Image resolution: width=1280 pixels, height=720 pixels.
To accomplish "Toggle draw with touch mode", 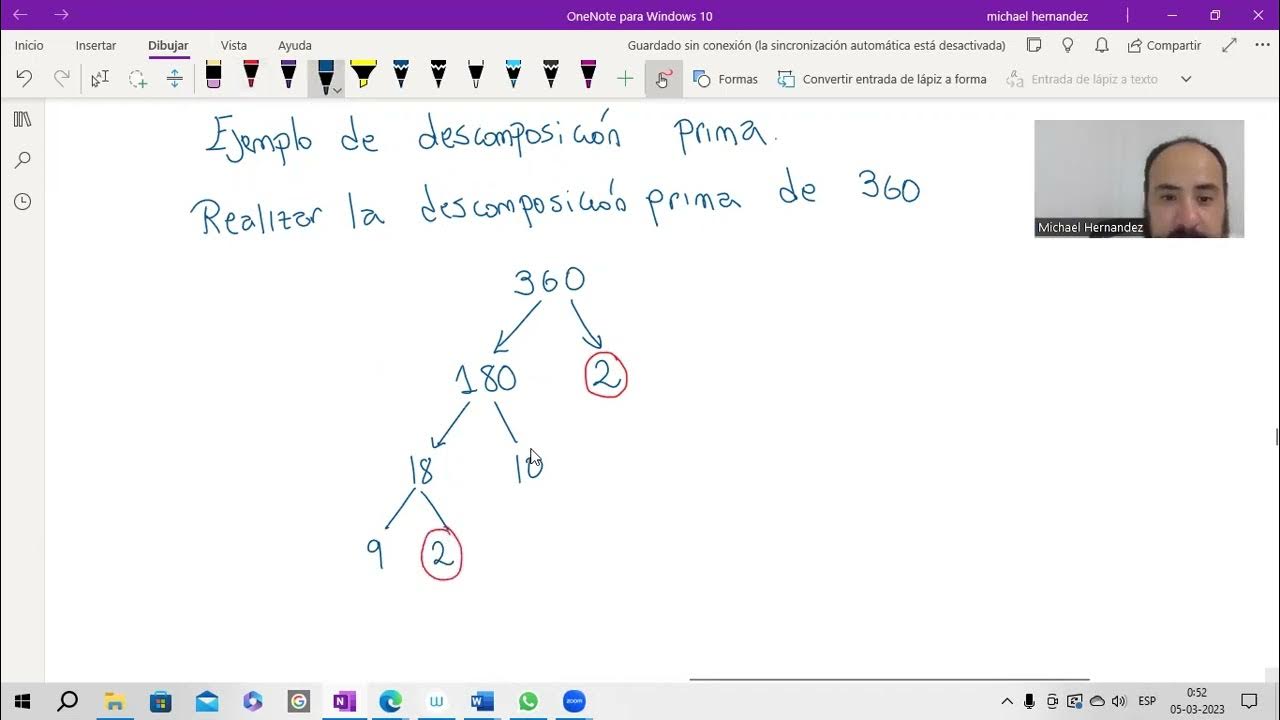I will point(663,78).
